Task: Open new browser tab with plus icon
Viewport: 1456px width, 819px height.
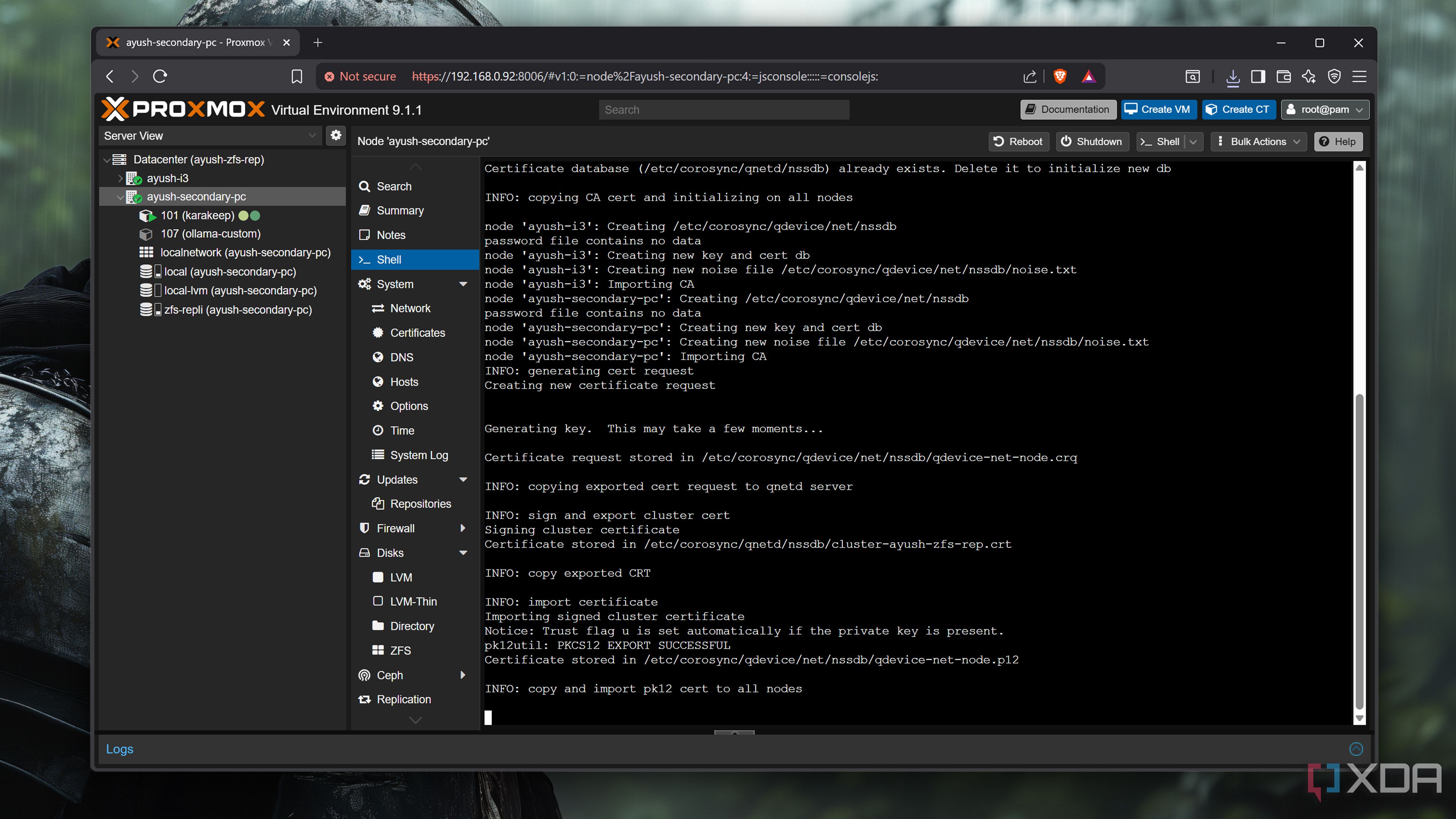Action: pos(318,42)
